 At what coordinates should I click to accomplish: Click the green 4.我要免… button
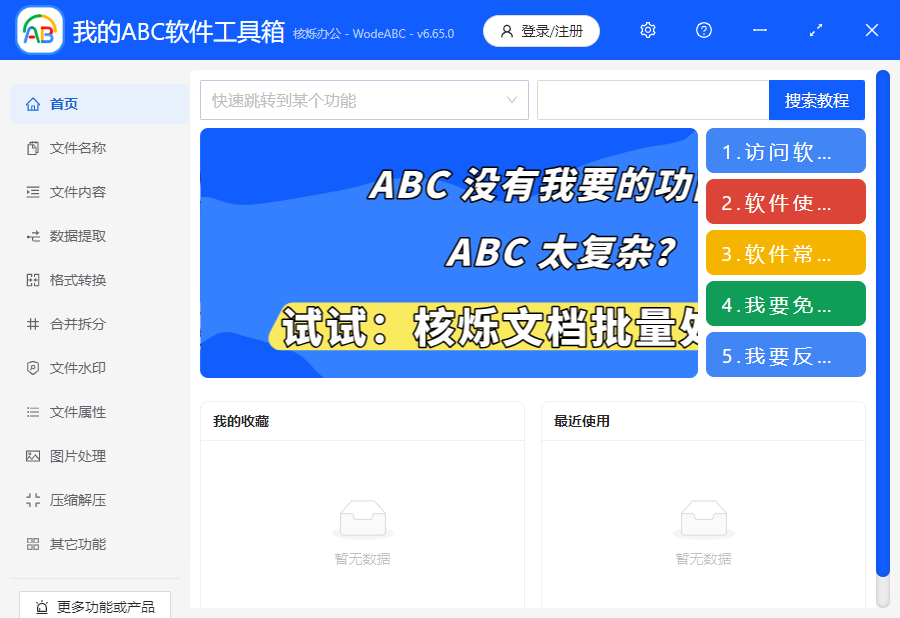[x=786, y=304]
